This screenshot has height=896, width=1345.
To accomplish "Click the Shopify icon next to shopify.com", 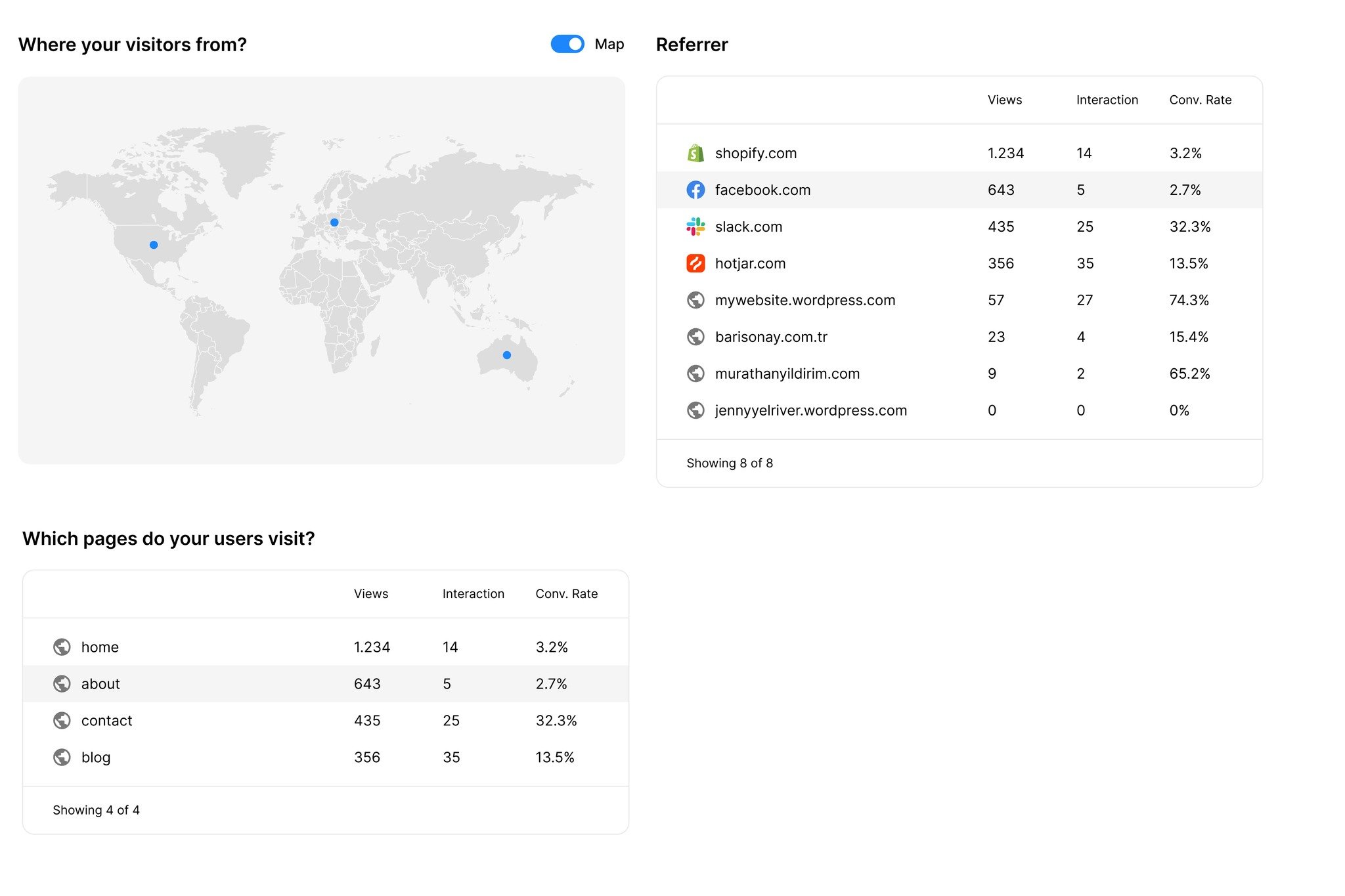I will pos(695,153).
